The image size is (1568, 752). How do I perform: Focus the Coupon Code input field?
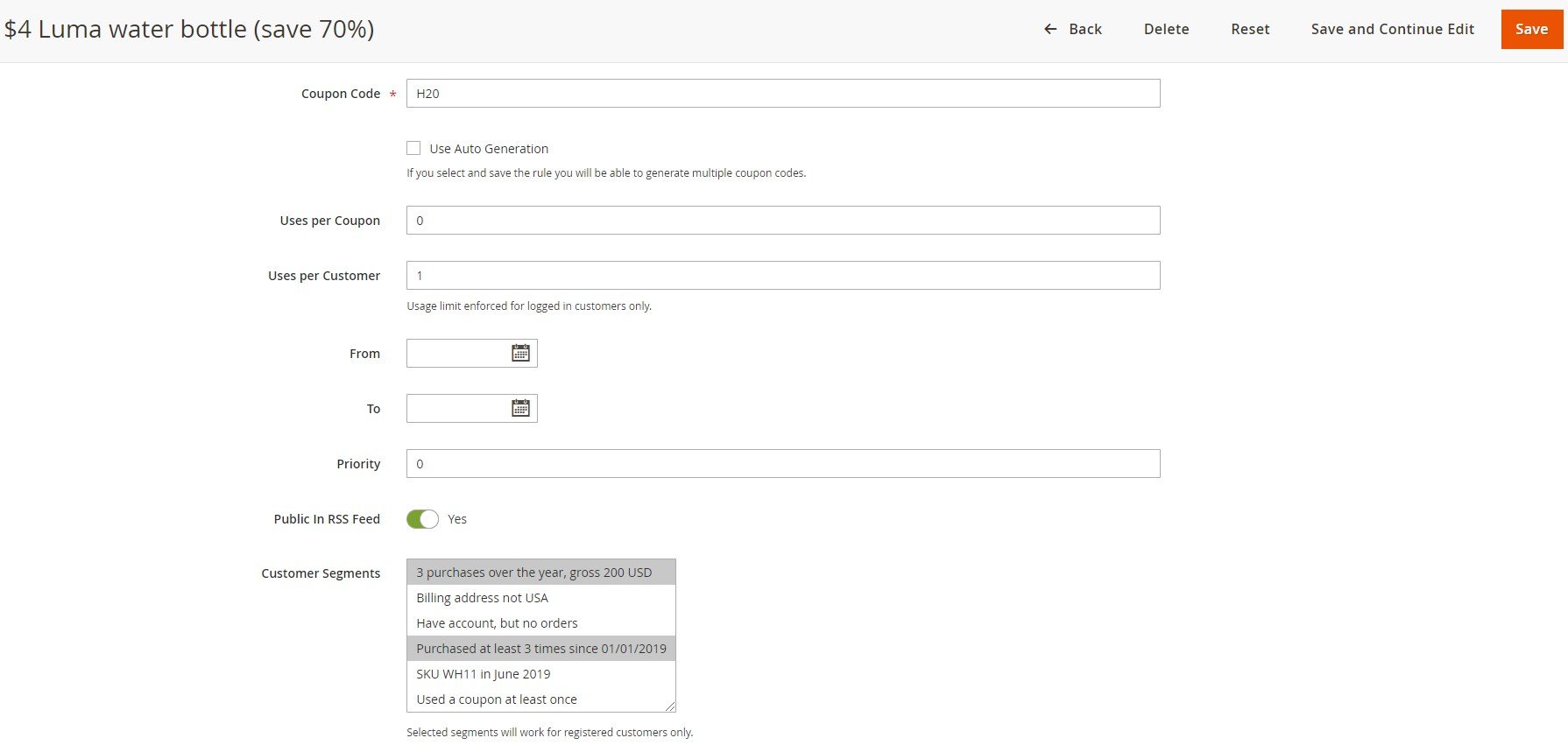pyautogui.click(x=783, y=94)
